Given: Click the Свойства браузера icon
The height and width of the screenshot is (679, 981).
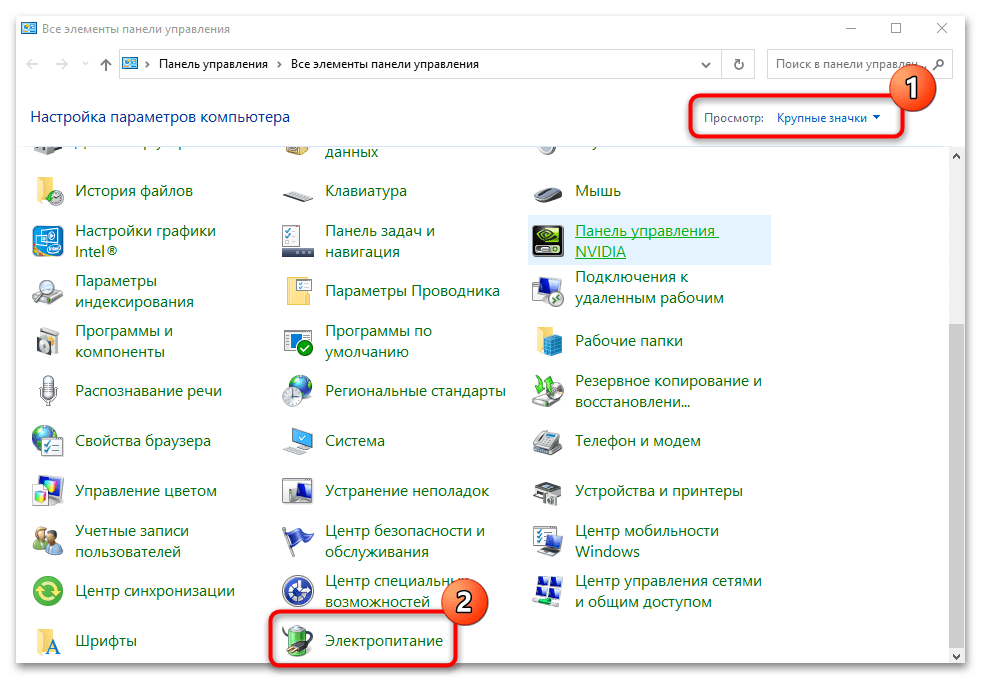Looking at the screenshot, I should pyautogui.click(x=48, y=441).
